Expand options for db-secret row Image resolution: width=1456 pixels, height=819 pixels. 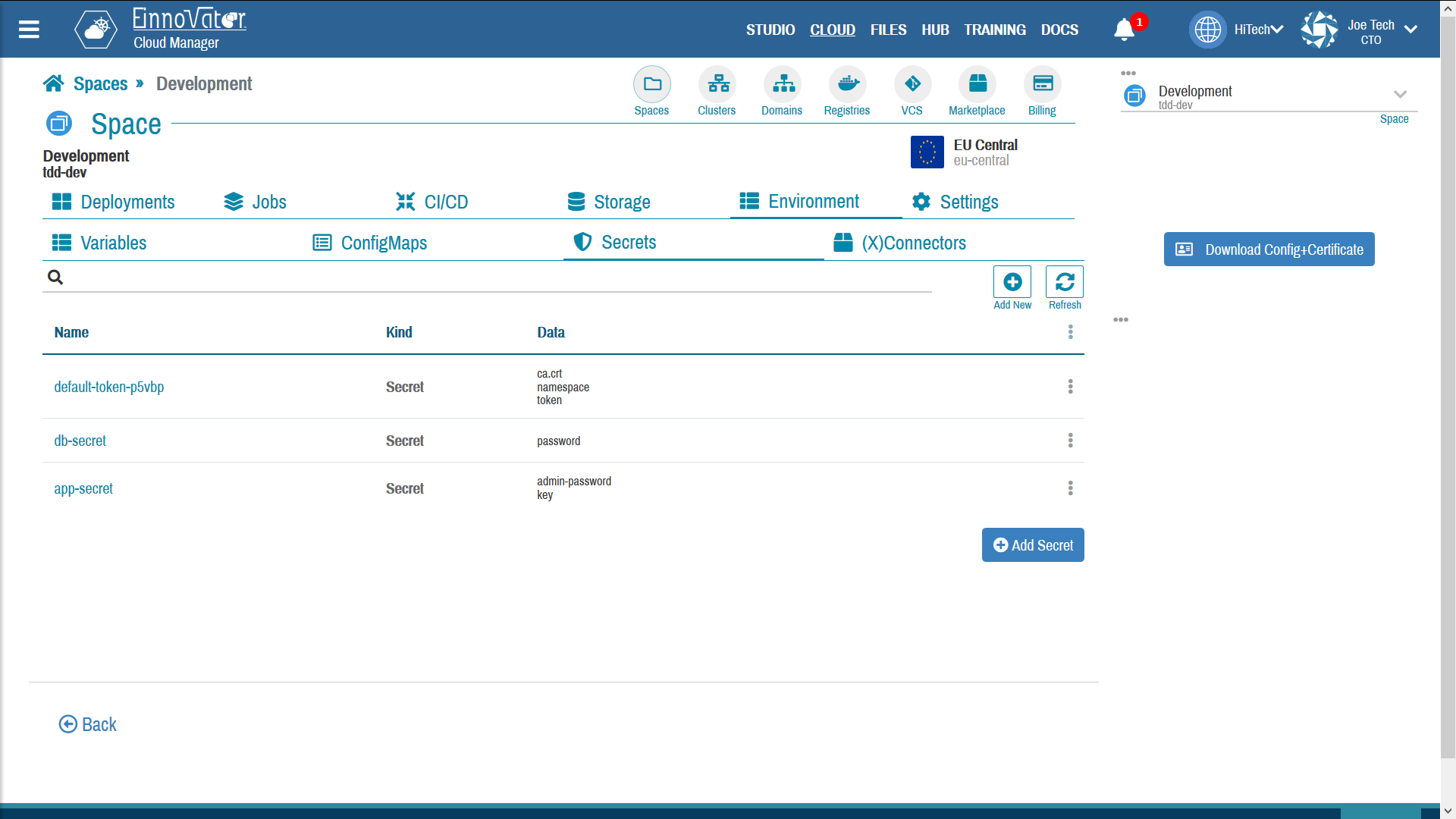tap(1070, 440)
